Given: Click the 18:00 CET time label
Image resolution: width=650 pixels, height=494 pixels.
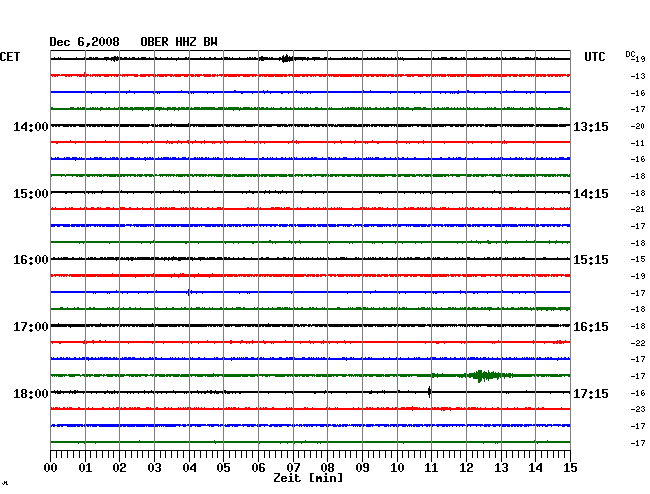Looking at the screenshot, I should point(31,393).
